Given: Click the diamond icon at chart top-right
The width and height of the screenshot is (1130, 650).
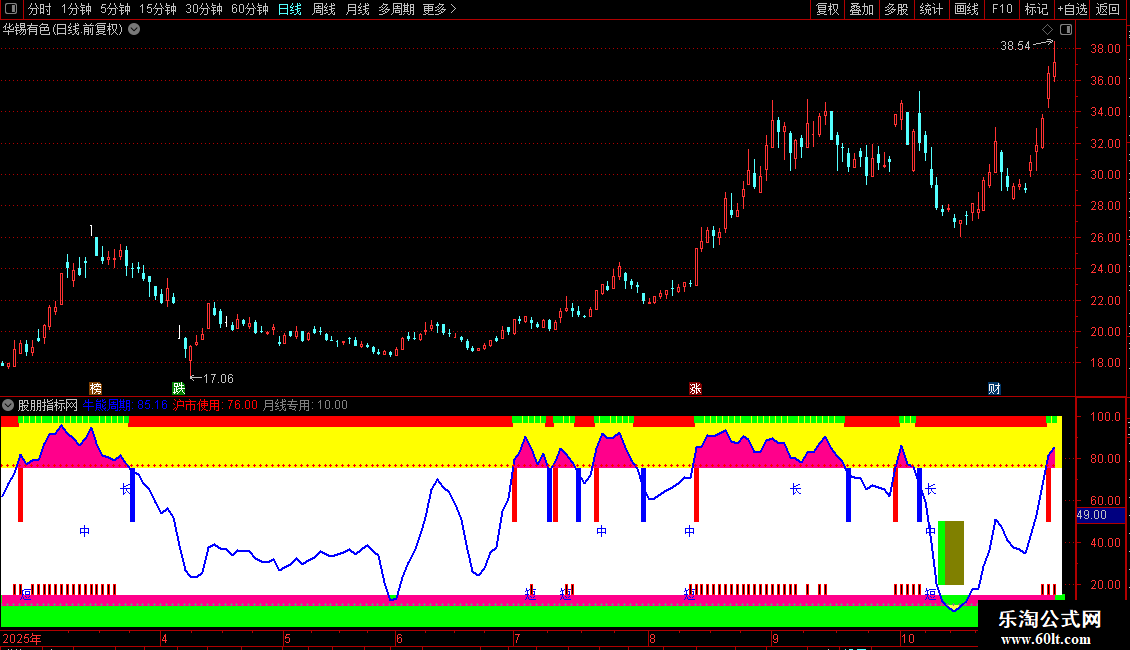Looking at the screenshot, I should (1047, 30).
